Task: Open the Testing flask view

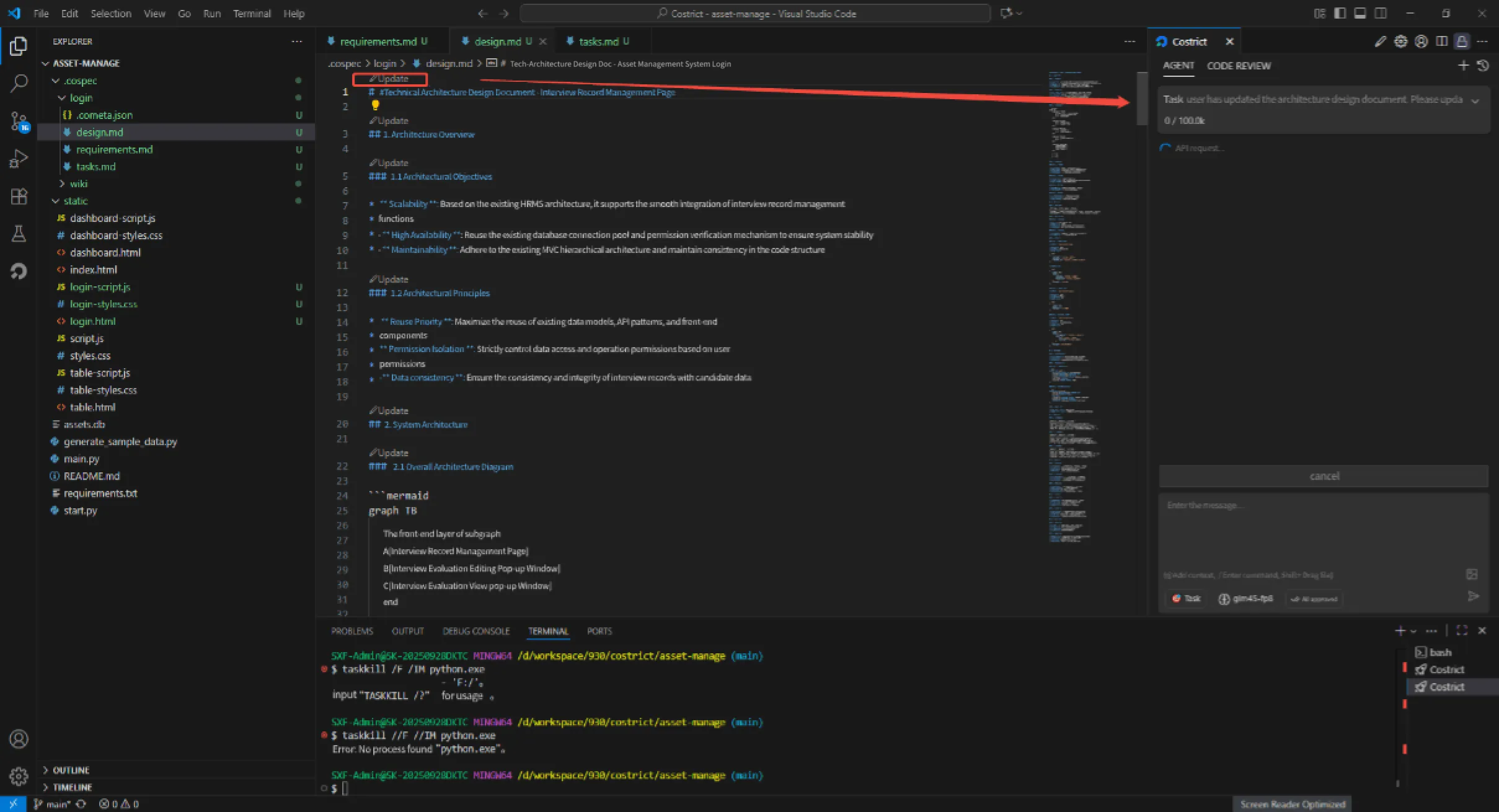Action: (x=19, y=233)
